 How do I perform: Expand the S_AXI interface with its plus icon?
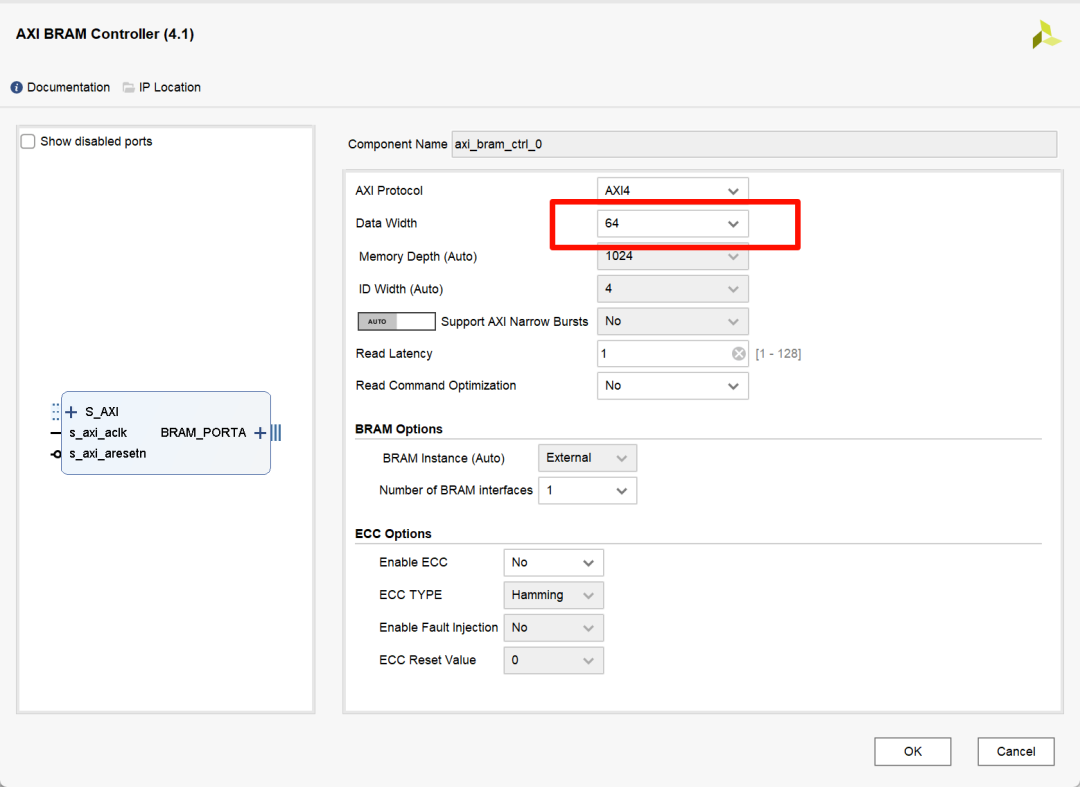coord(70,411)
